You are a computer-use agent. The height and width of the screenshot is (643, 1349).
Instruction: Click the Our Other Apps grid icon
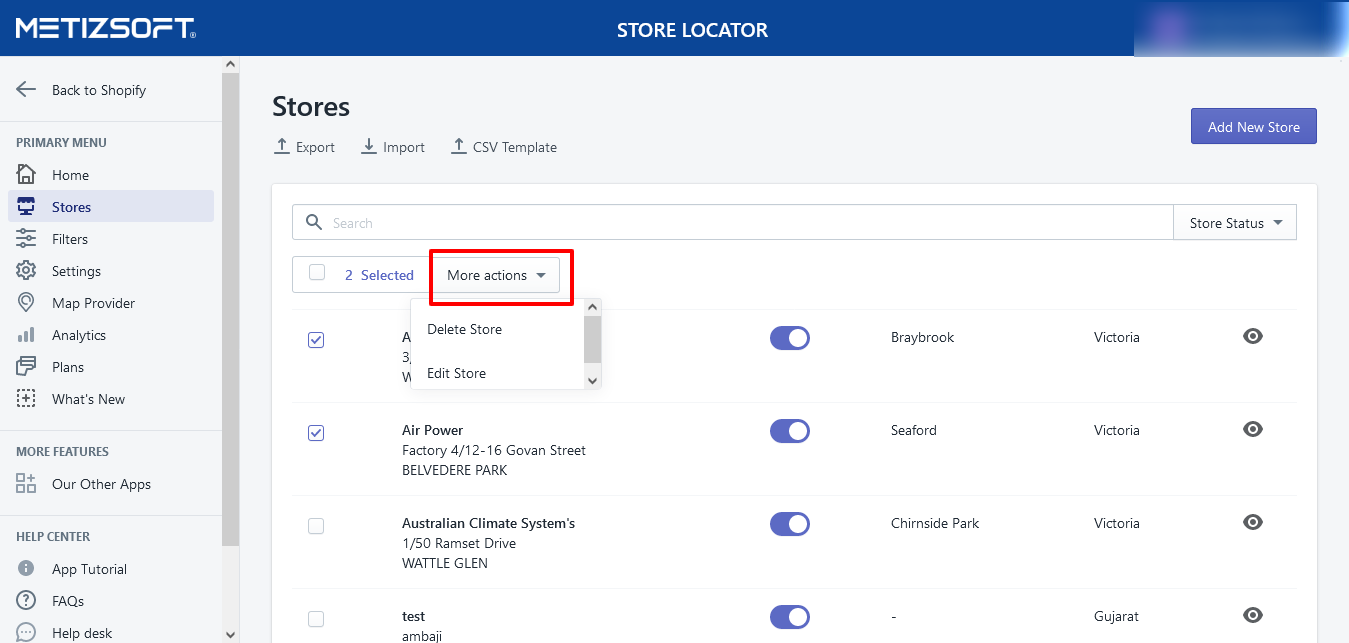[26, 484]
